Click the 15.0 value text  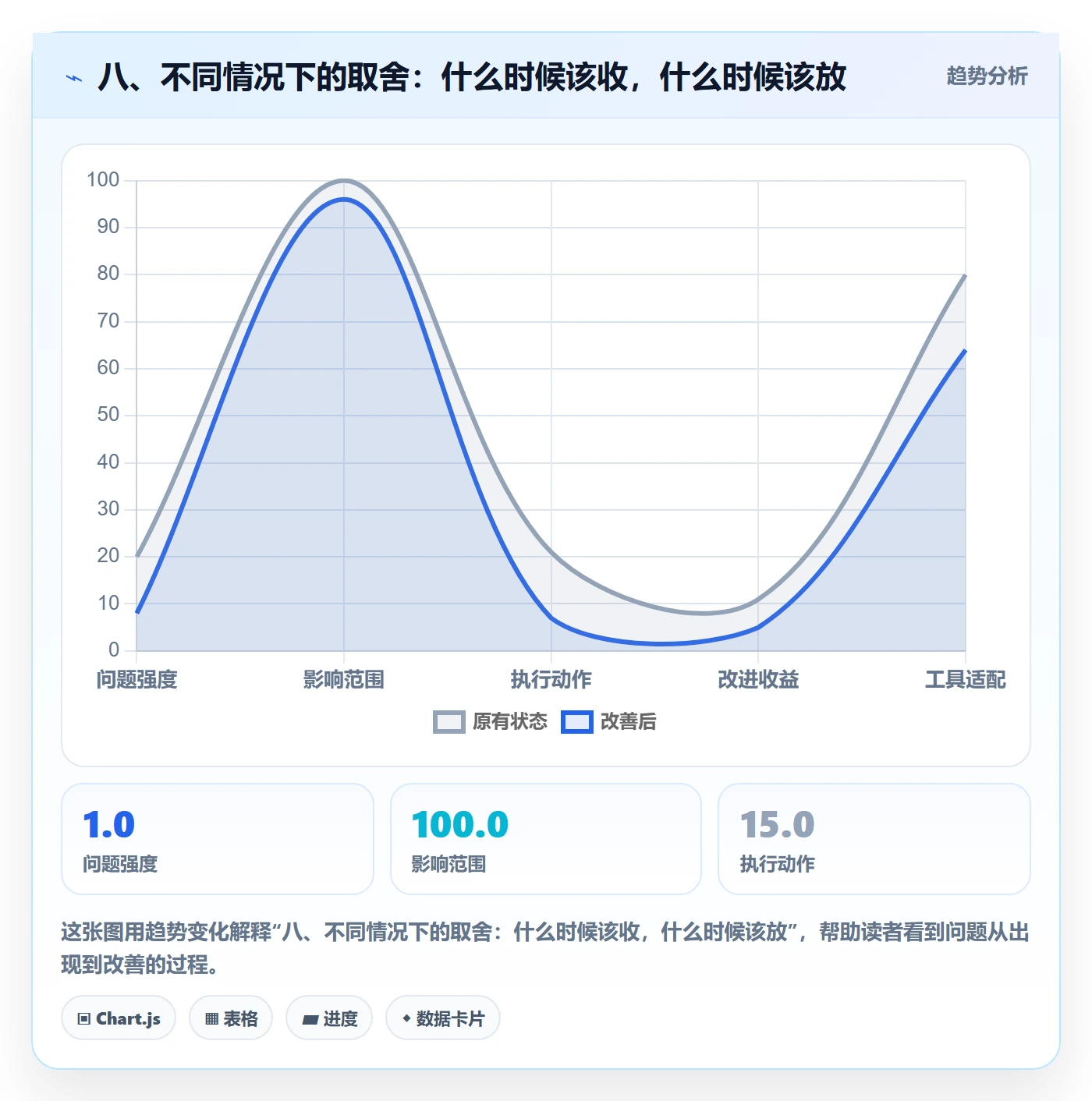click(x=777, y=825)
